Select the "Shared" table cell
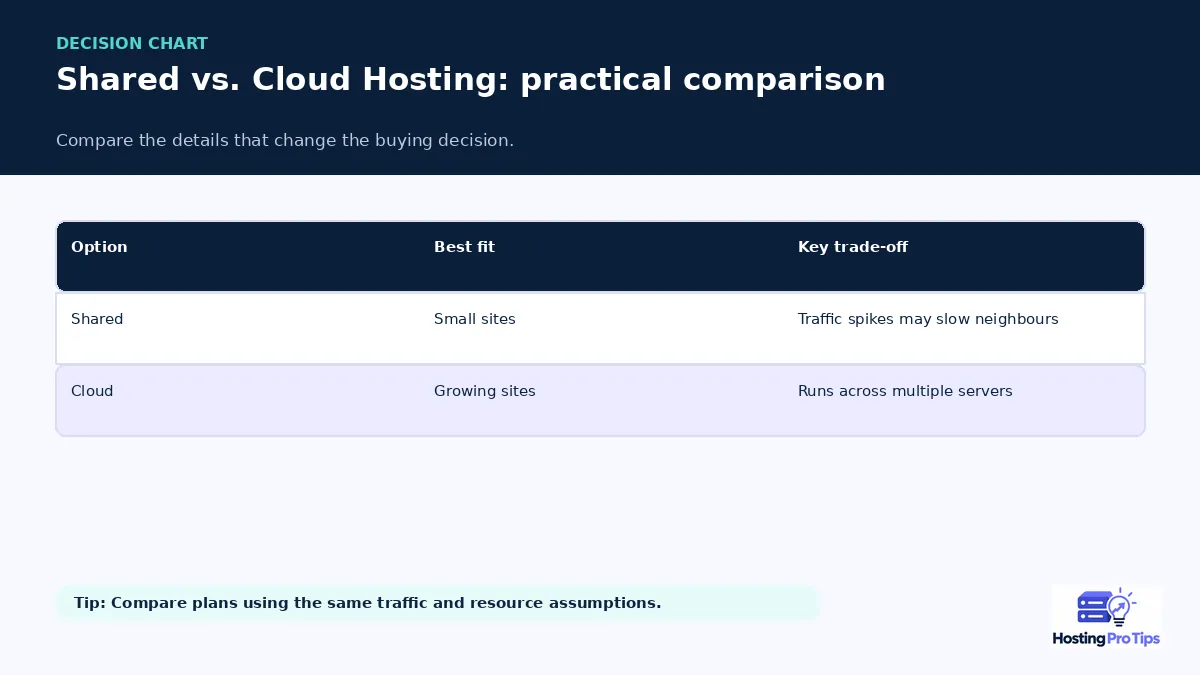The width and height of the screenshot is (1200, 675). coord(97,319)
